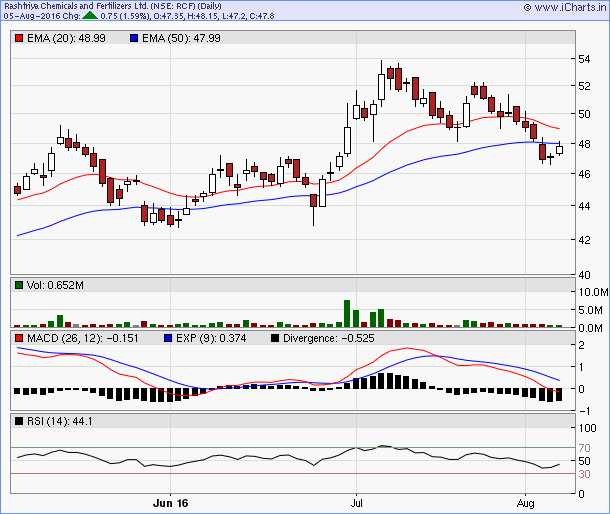Click the Divergence: -0.525 label

329,338
